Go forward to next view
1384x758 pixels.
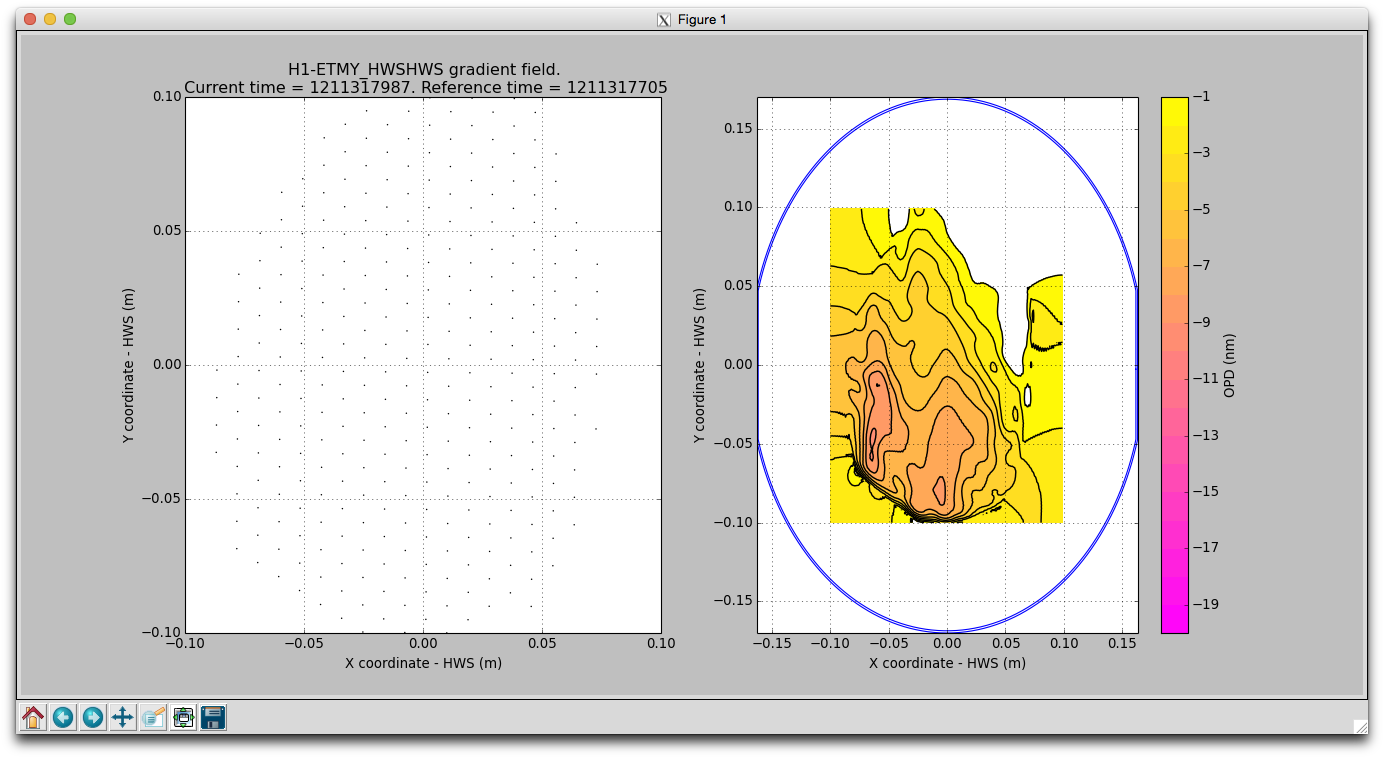tap(93, 717)
